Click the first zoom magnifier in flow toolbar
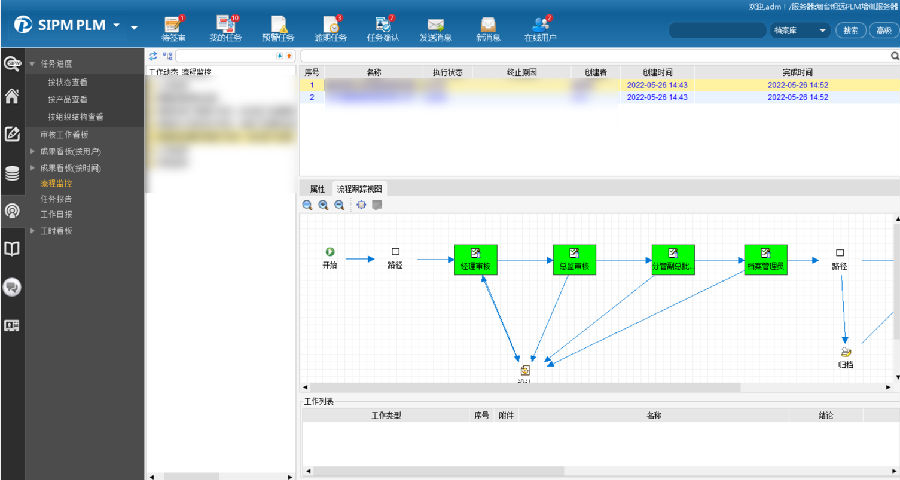This screenshot has height=480, width=900. [x=308, y=205]
